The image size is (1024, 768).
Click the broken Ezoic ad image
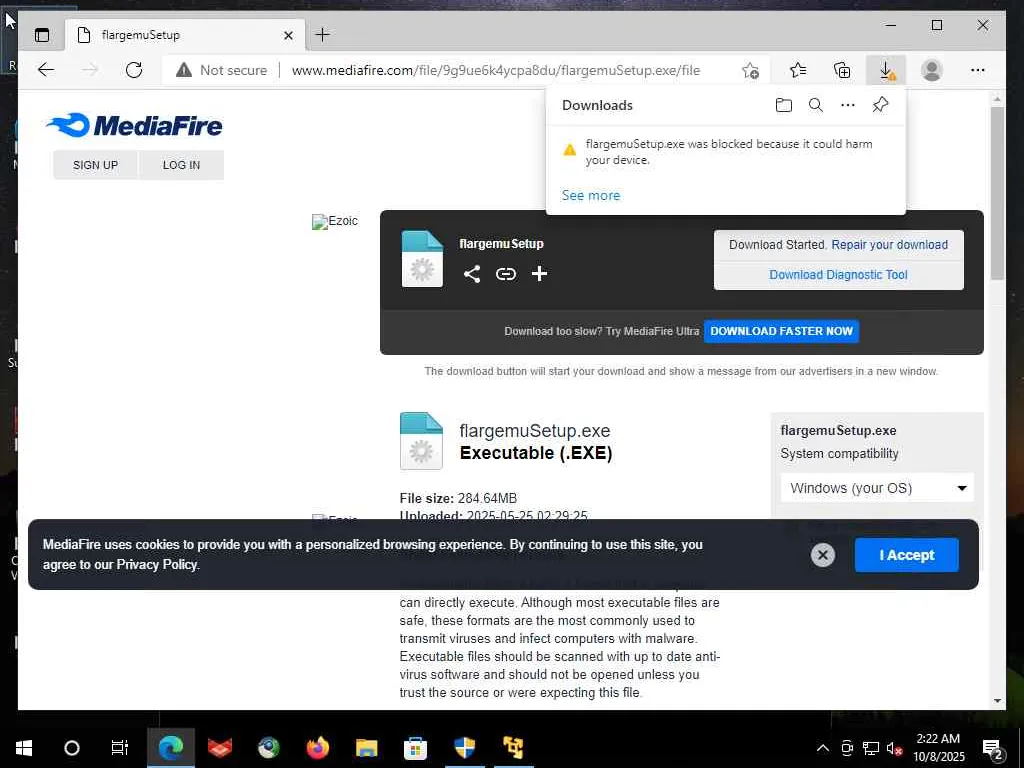coord(334,221)
